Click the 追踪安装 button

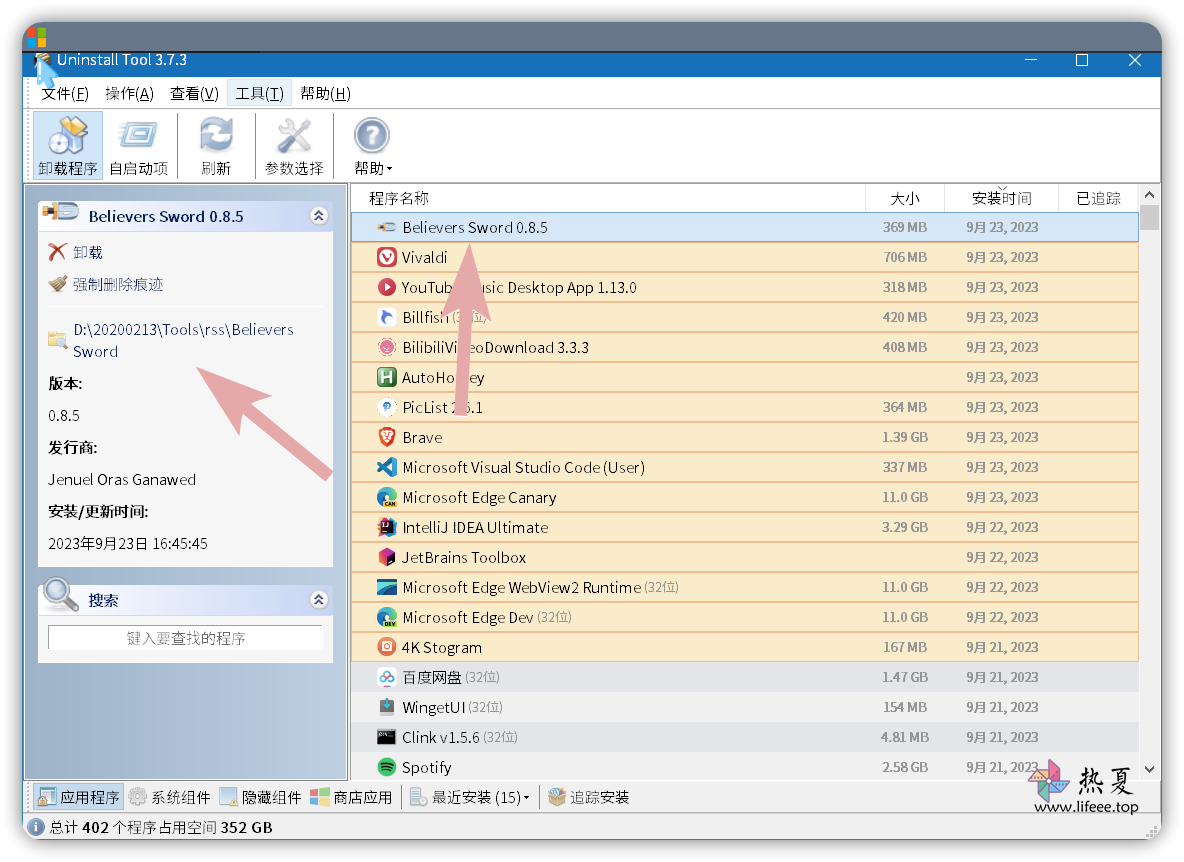point(589,797)
